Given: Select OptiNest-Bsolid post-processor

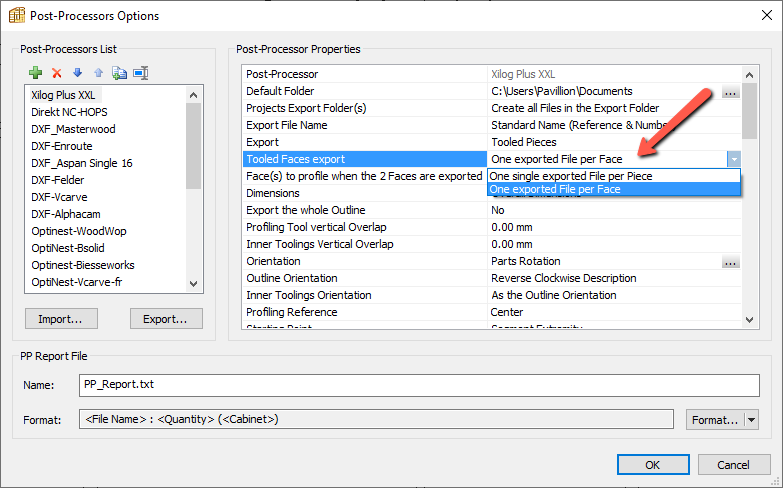Looking at the screenshot, I should pos(67,248).
